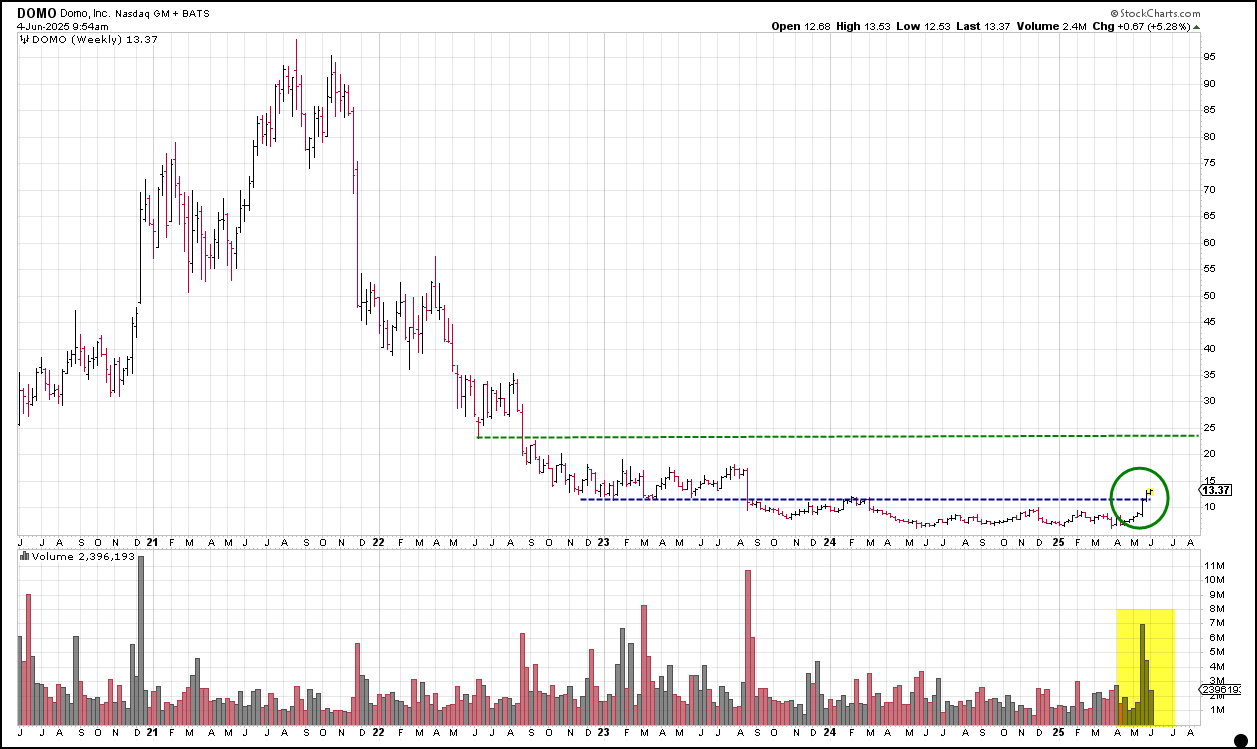Click the volume legend icon beside Volume 2,396,193
This screenshot has height=749, width=1257.
tap(25, 555)
